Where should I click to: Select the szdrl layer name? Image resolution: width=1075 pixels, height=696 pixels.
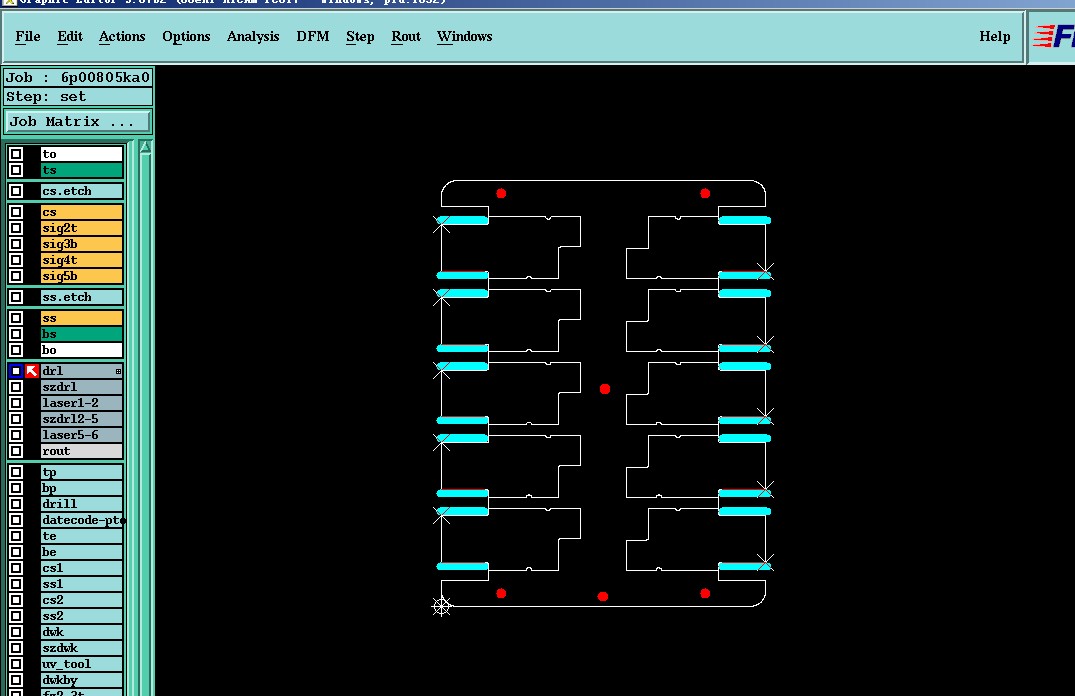tap(82, 387)
